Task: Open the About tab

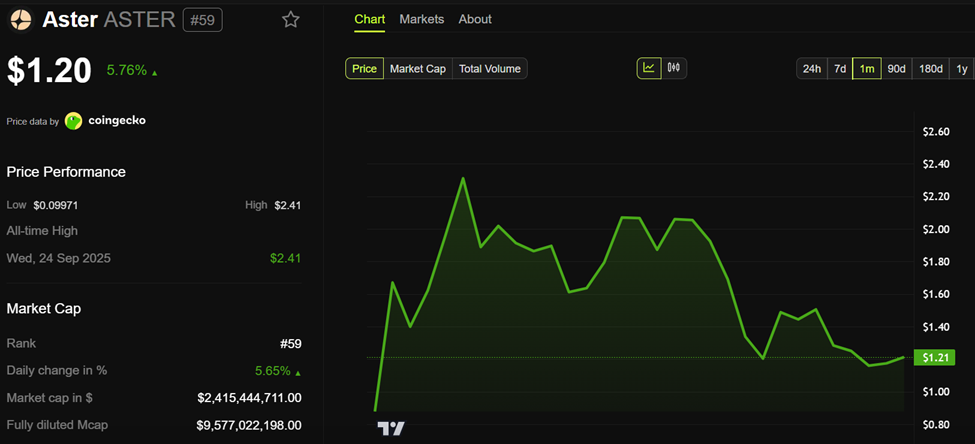Action: click(475, 19)
